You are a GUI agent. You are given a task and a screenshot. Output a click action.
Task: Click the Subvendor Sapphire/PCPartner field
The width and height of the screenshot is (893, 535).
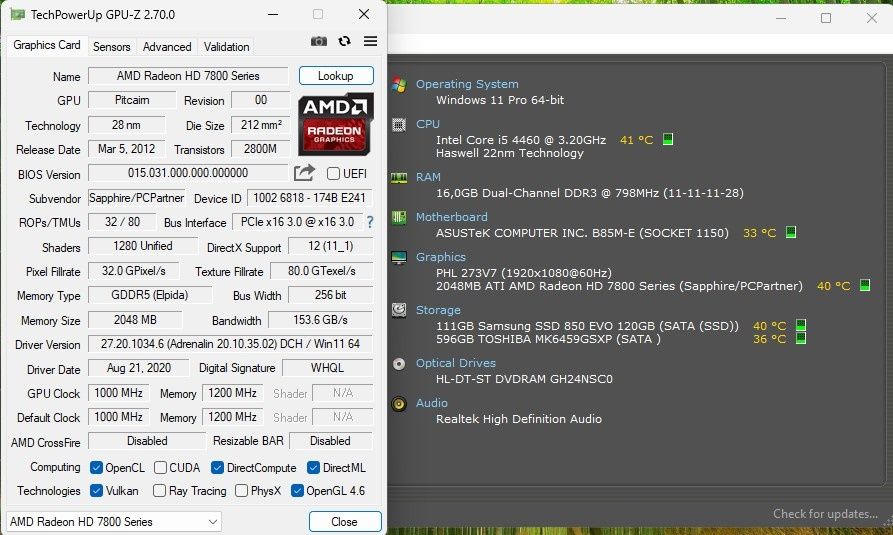[x=137, y=198]
